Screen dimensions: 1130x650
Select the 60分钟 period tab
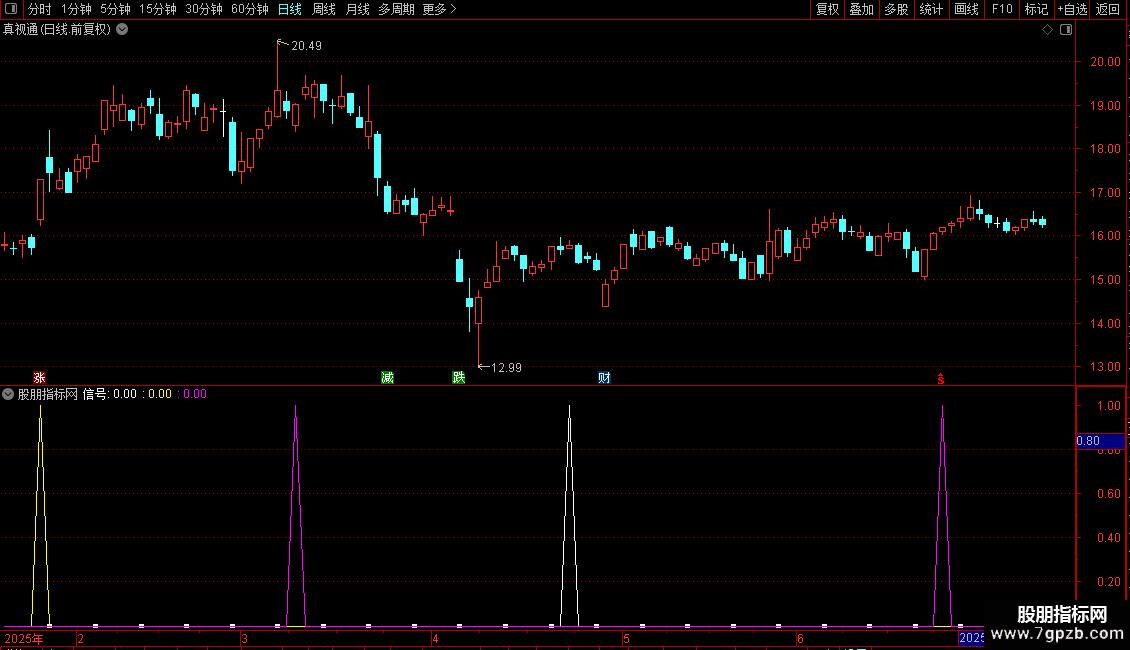(x=249, y=9)
